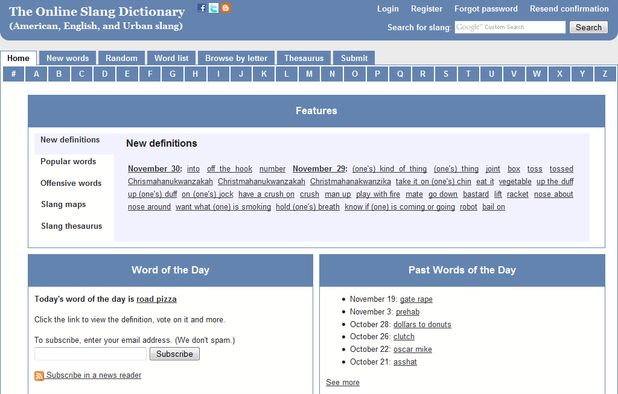618x394 pixels.
Task: Open the Submit tab
Action: pyautogui.click(x=354, y=58)
